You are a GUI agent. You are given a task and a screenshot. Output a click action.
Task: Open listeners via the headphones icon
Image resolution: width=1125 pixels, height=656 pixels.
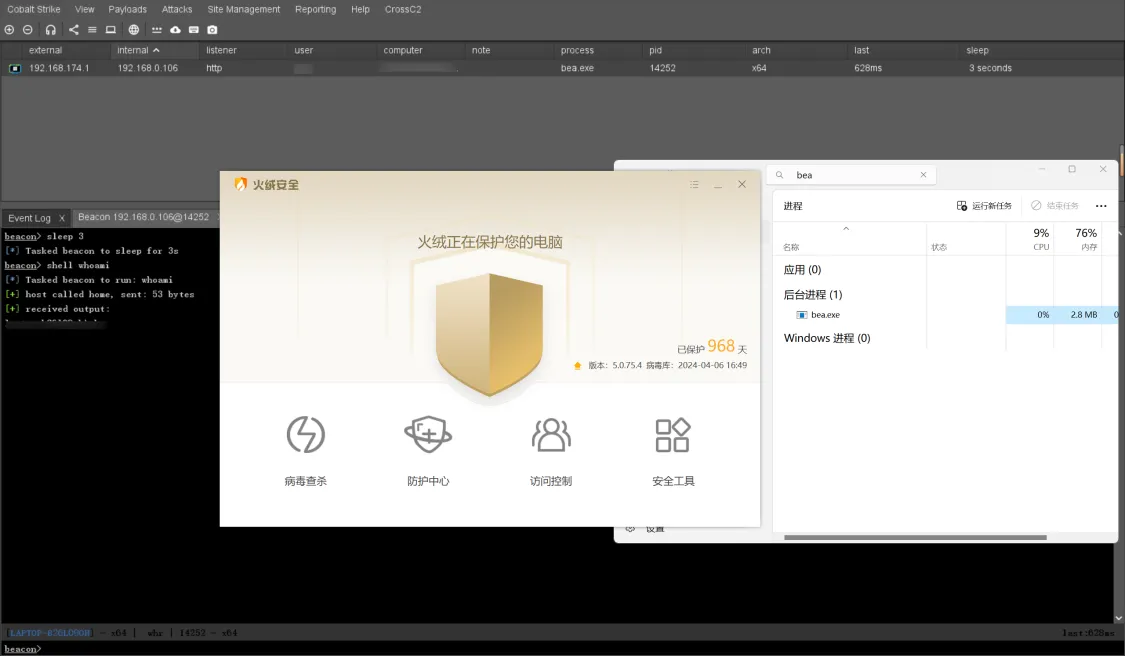[50, 29]
